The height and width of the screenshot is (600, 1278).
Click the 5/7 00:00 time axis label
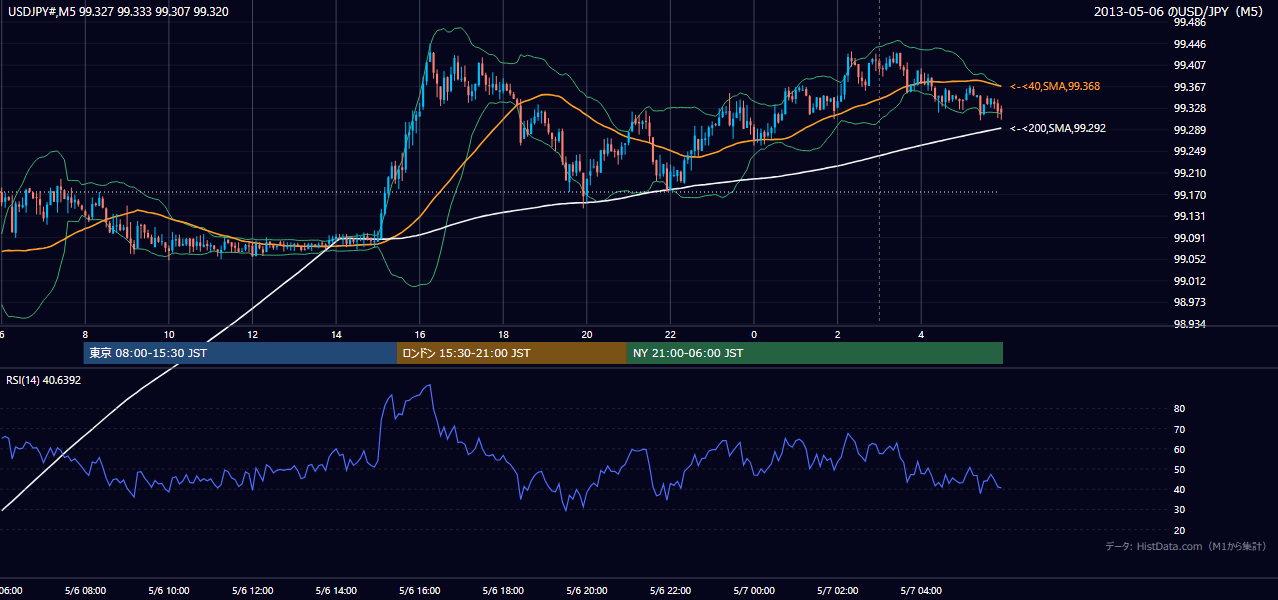753,590
